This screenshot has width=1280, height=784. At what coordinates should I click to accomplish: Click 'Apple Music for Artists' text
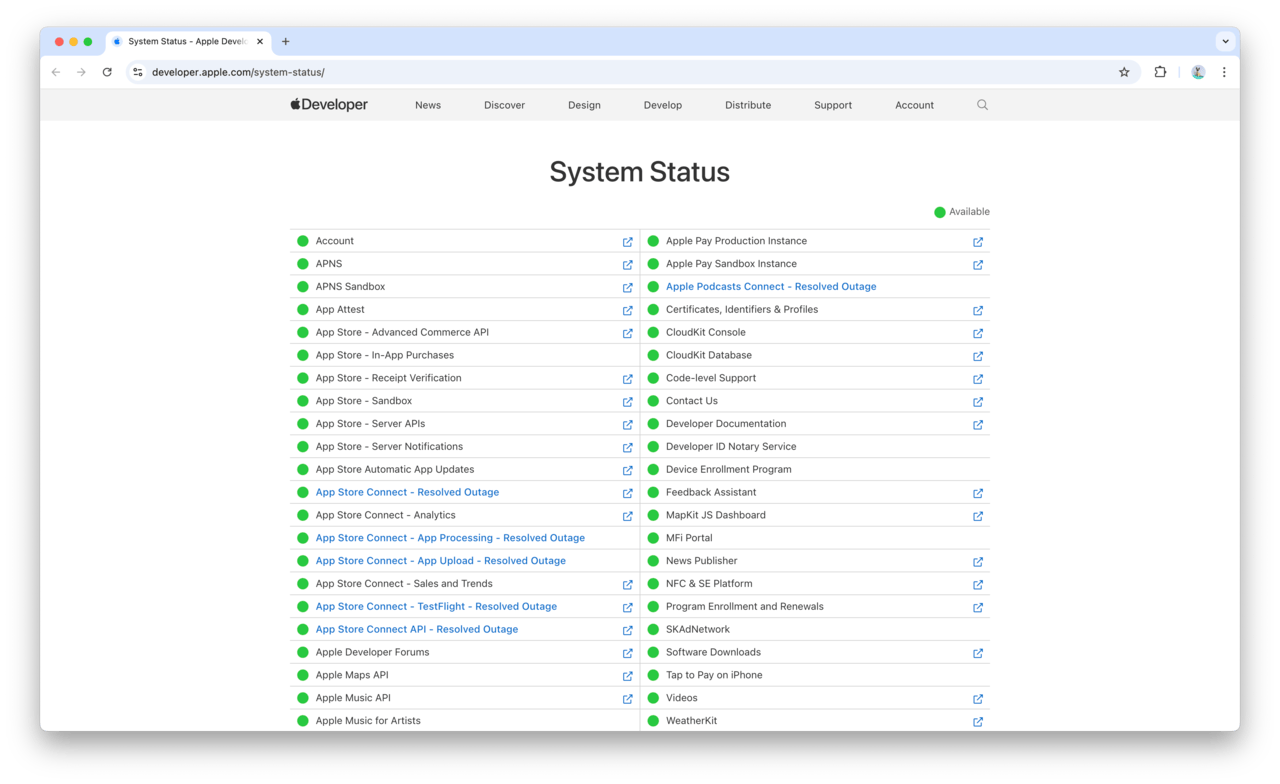click(368, 721)
